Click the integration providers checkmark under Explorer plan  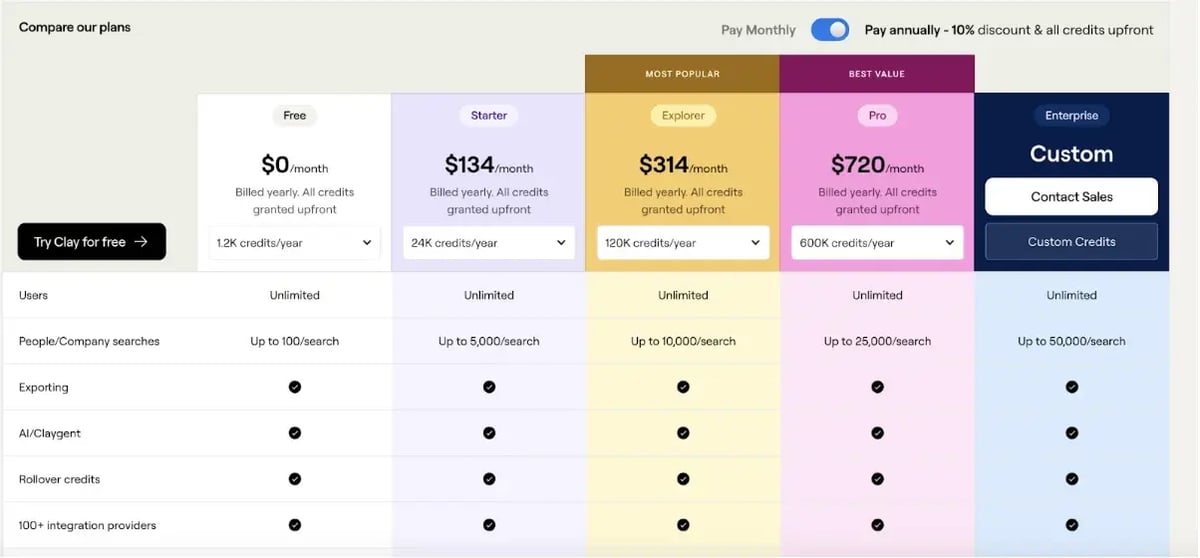coord(683,525)
